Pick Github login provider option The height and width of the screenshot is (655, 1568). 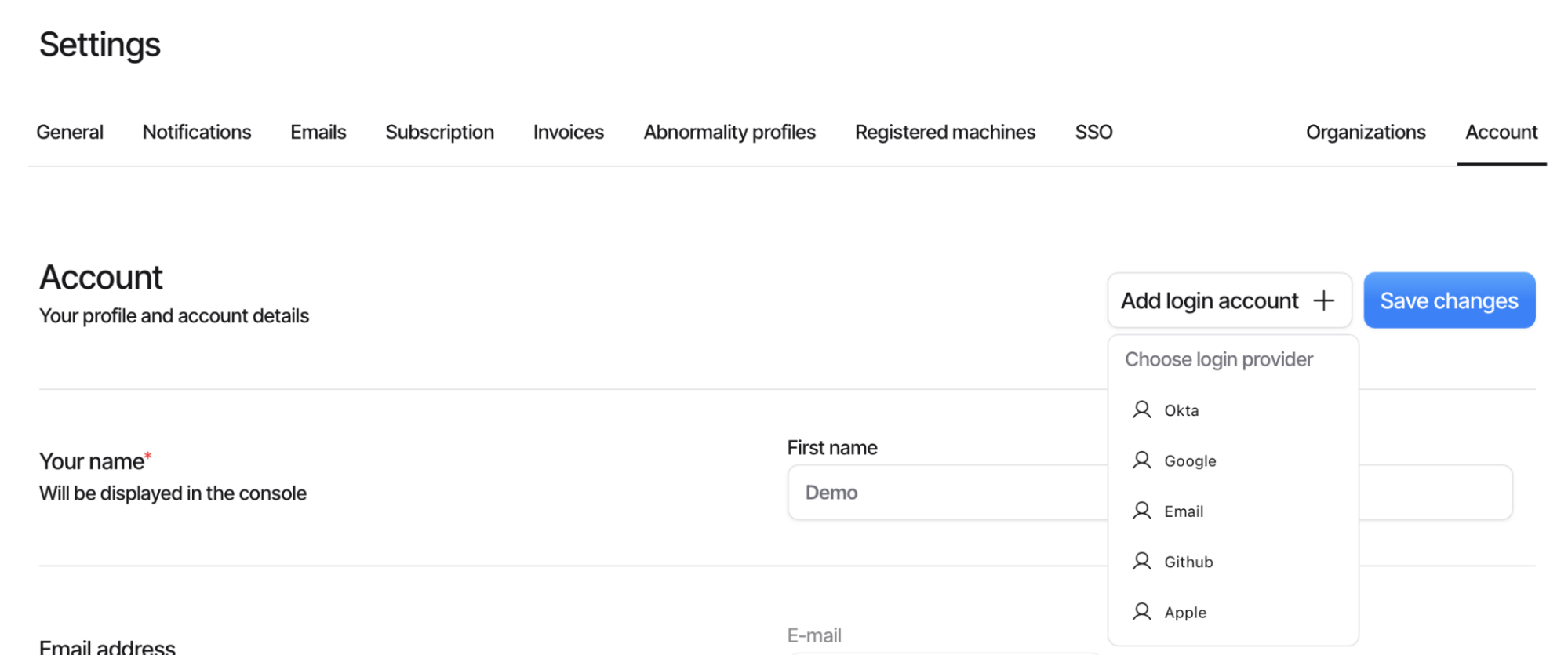1188,562
